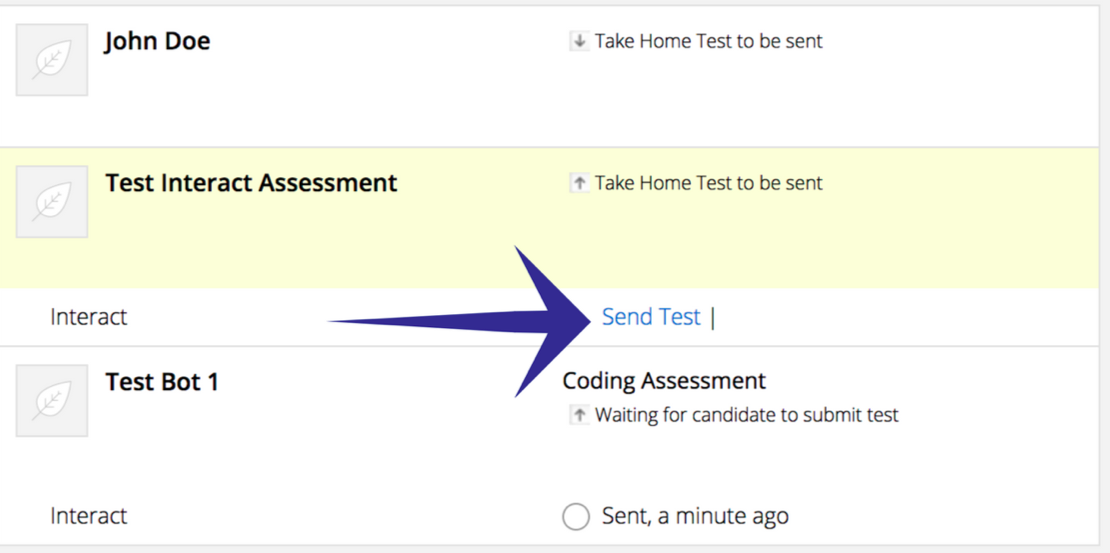This screenshot has height=553, width=1110.
Task: Click Interact label under Test Interact Assessment
Action: point(88,317)
